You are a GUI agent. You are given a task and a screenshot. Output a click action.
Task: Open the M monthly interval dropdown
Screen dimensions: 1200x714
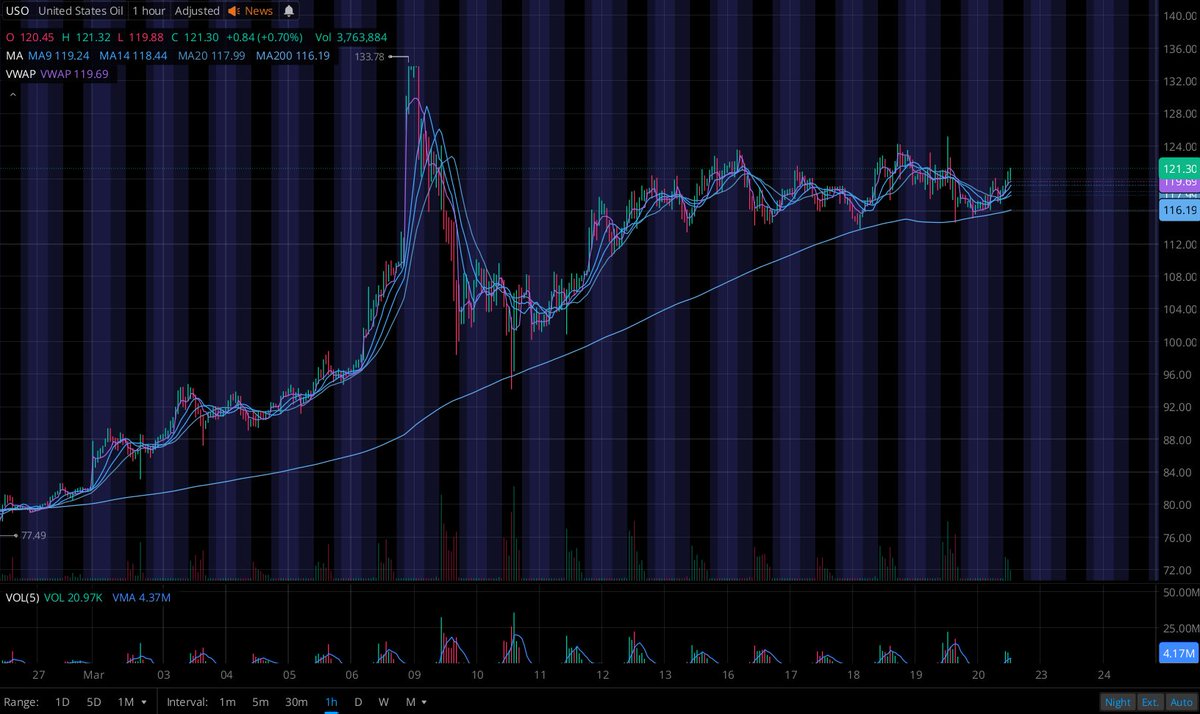[x=415, y=702]
